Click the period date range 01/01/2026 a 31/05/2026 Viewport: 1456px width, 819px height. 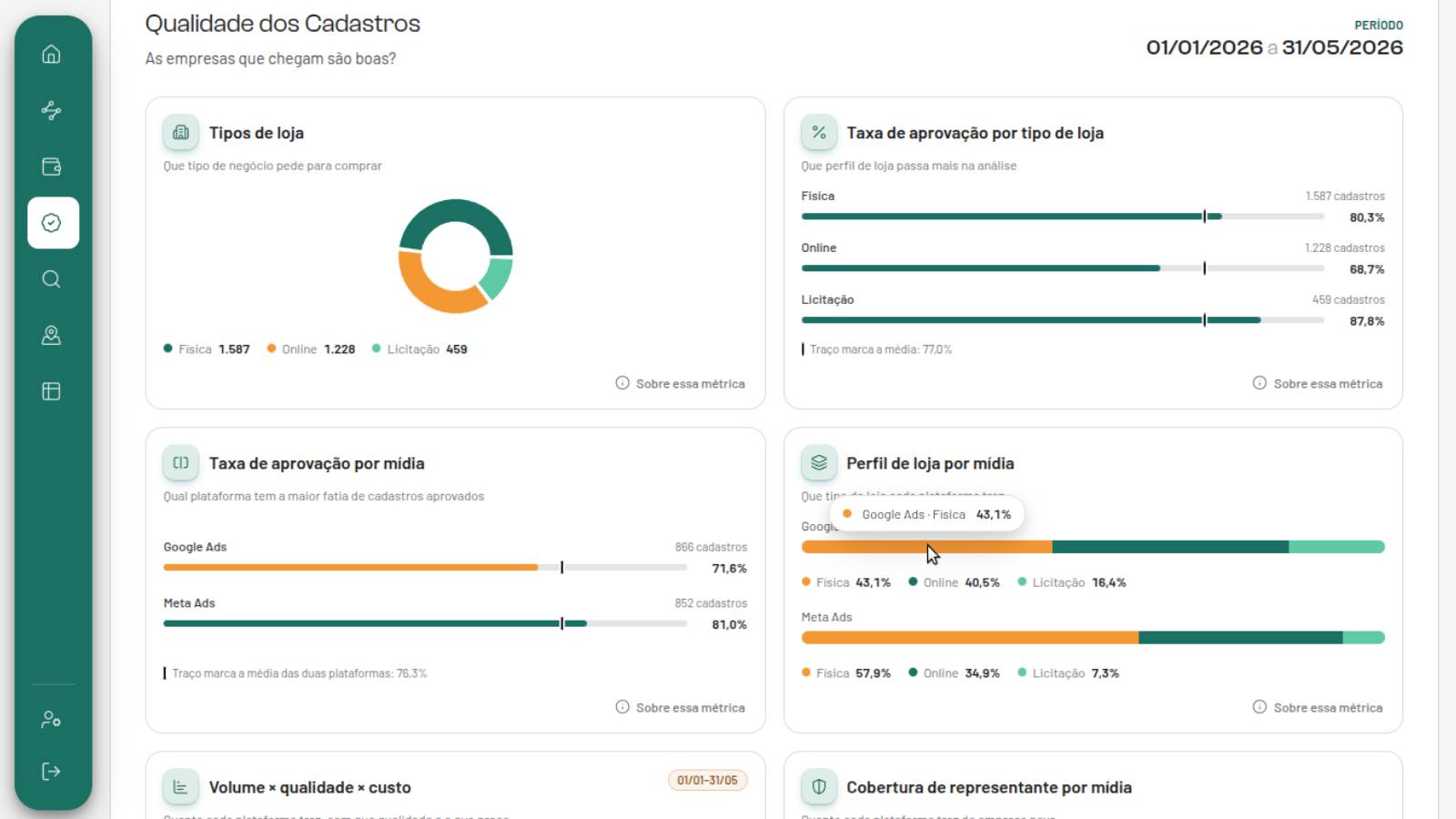[1274, 47]
